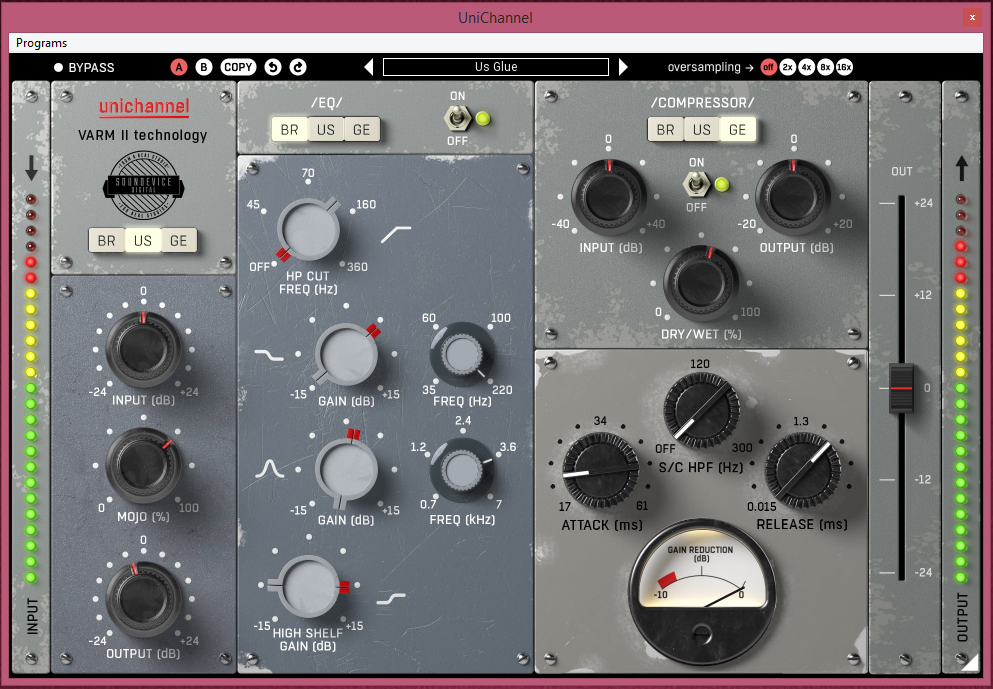The height and width of the screenshot is (689, 993).
Task: Click the ATTACK (ms) knob
Action: click(601, 471)
